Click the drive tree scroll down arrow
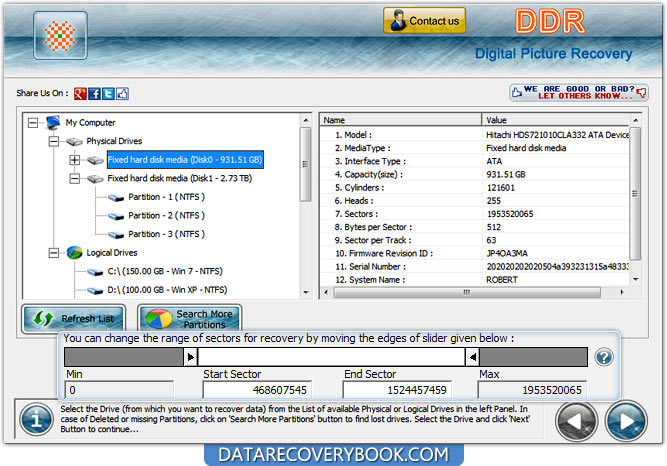This screenshot has width=667, height=466. tap(305, 292)
